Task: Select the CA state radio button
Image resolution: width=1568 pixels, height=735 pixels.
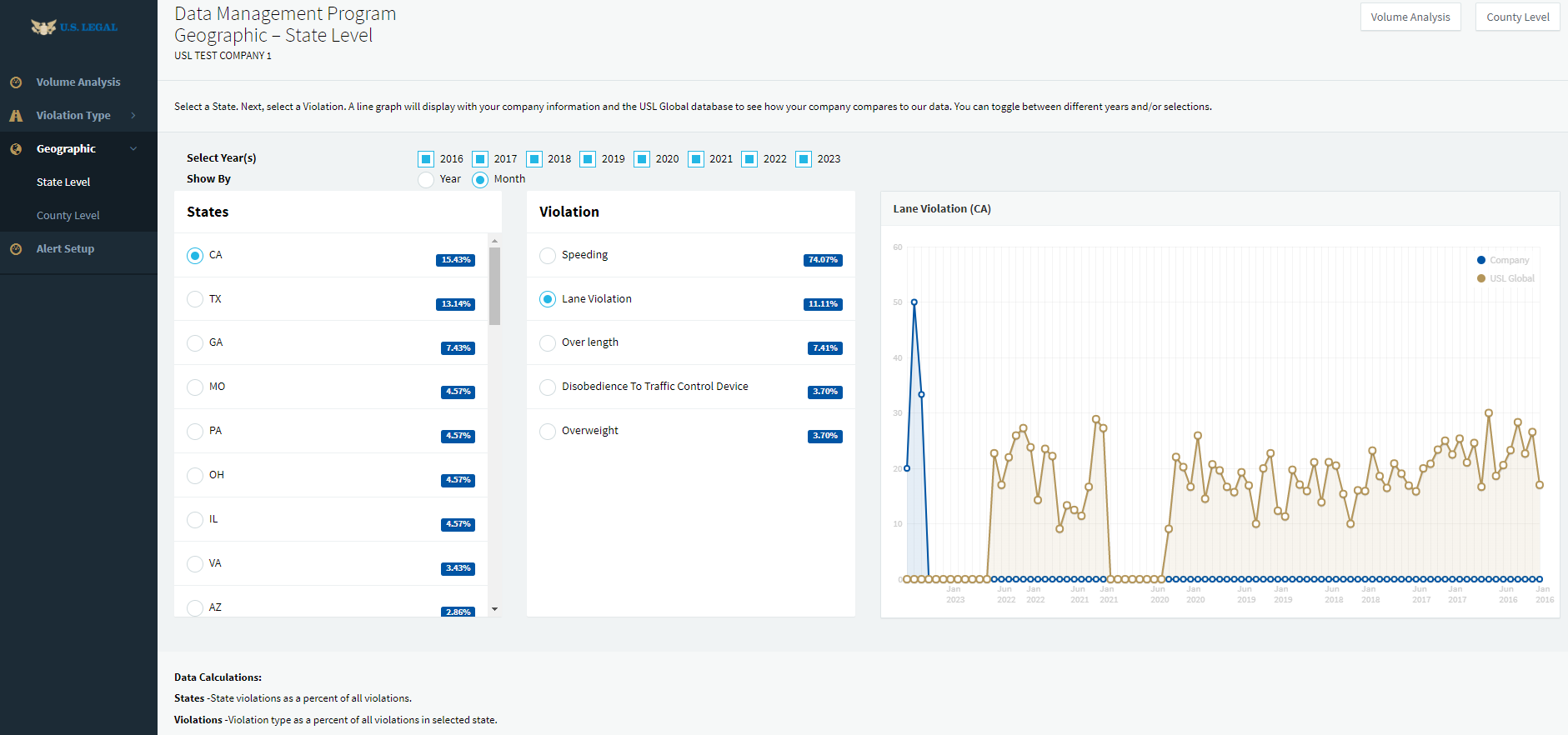Action: [x=195, y=256]
